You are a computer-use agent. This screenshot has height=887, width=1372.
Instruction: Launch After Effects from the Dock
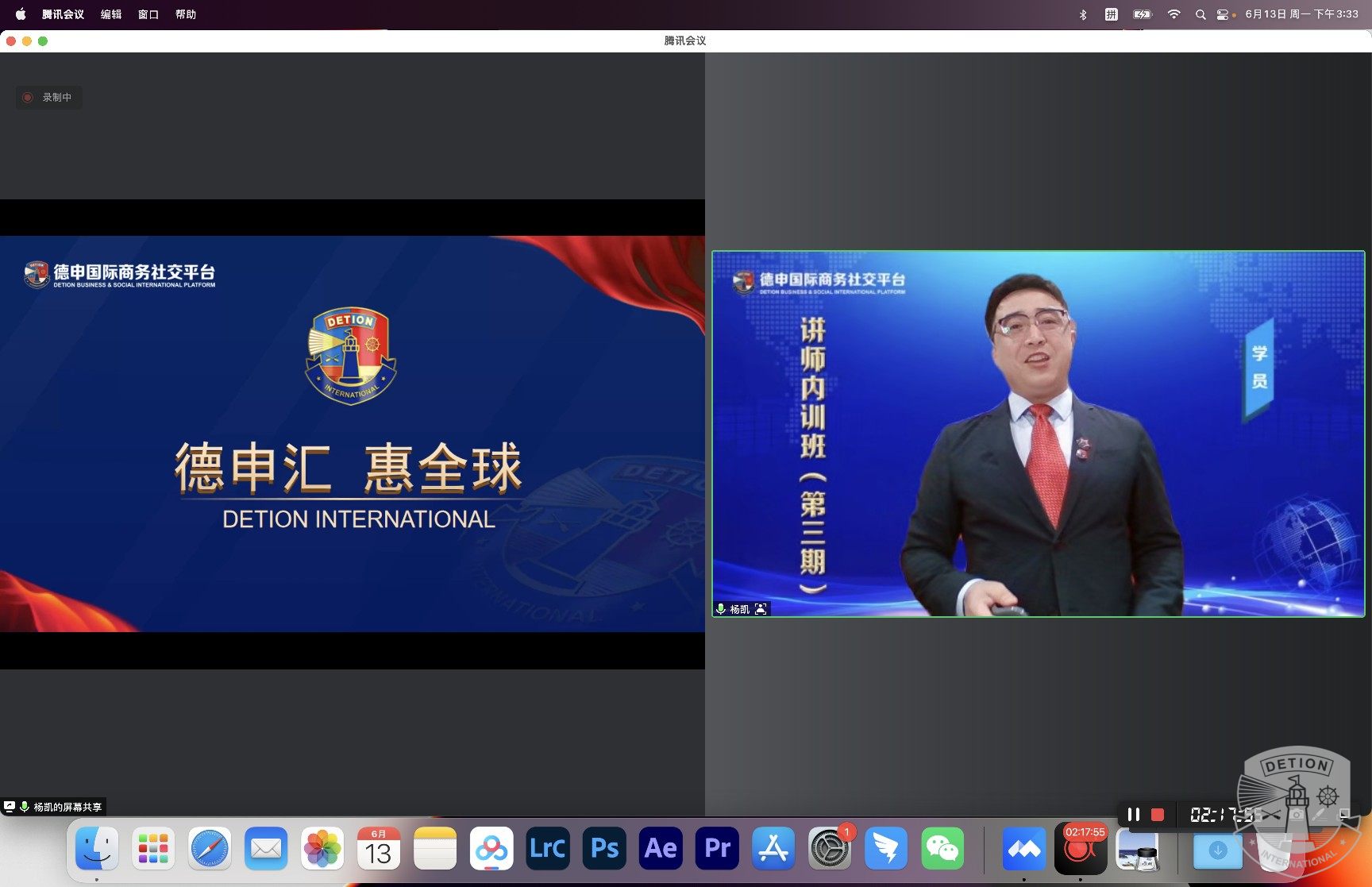click(x=661, y=849)
